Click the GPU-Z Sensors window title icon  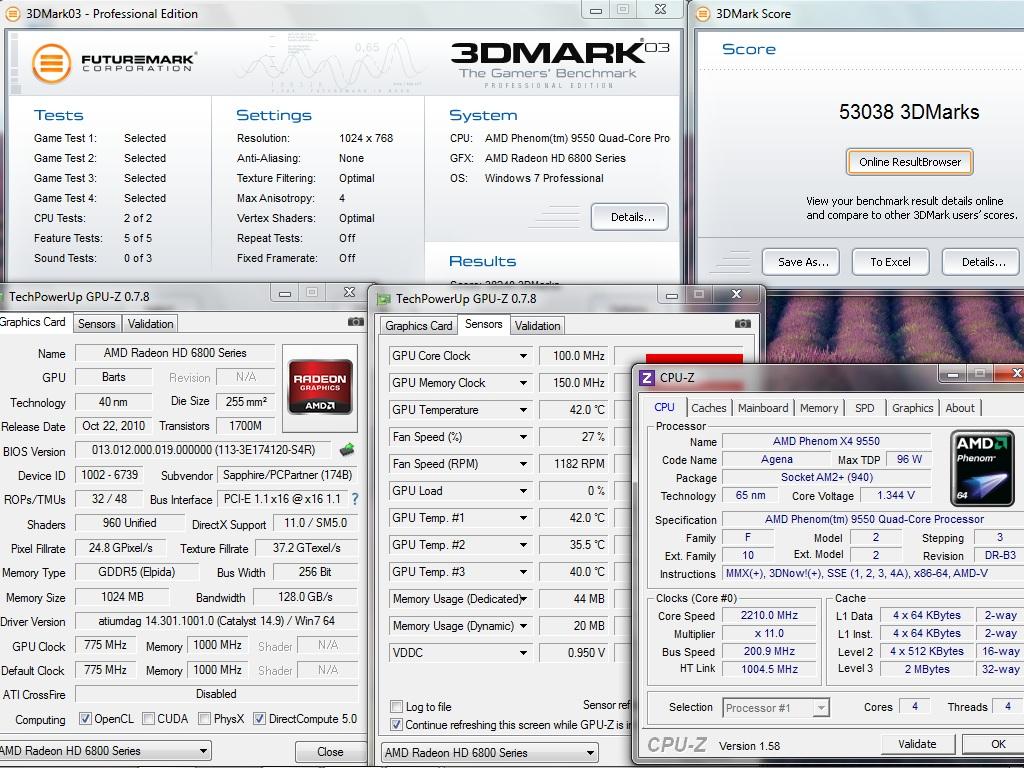[x=385, y=299]
